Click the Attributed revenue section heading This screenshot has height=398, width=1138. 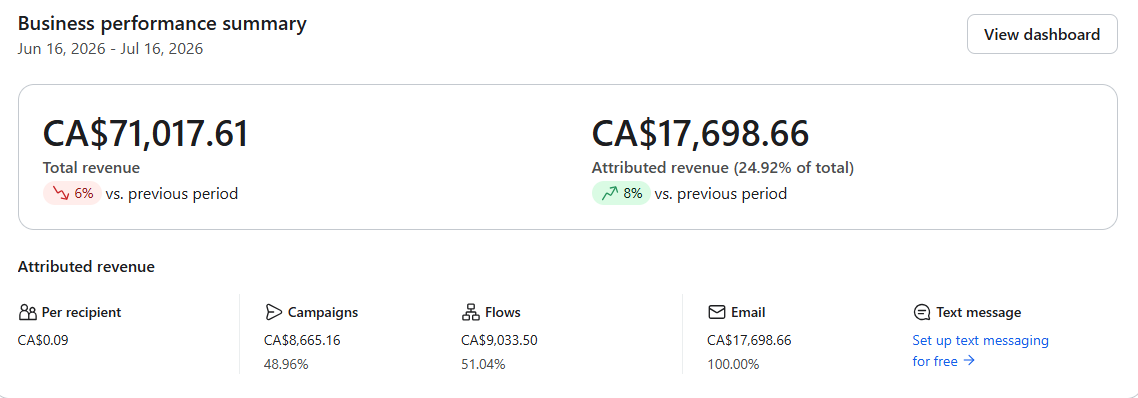click(x=86, y=267)
